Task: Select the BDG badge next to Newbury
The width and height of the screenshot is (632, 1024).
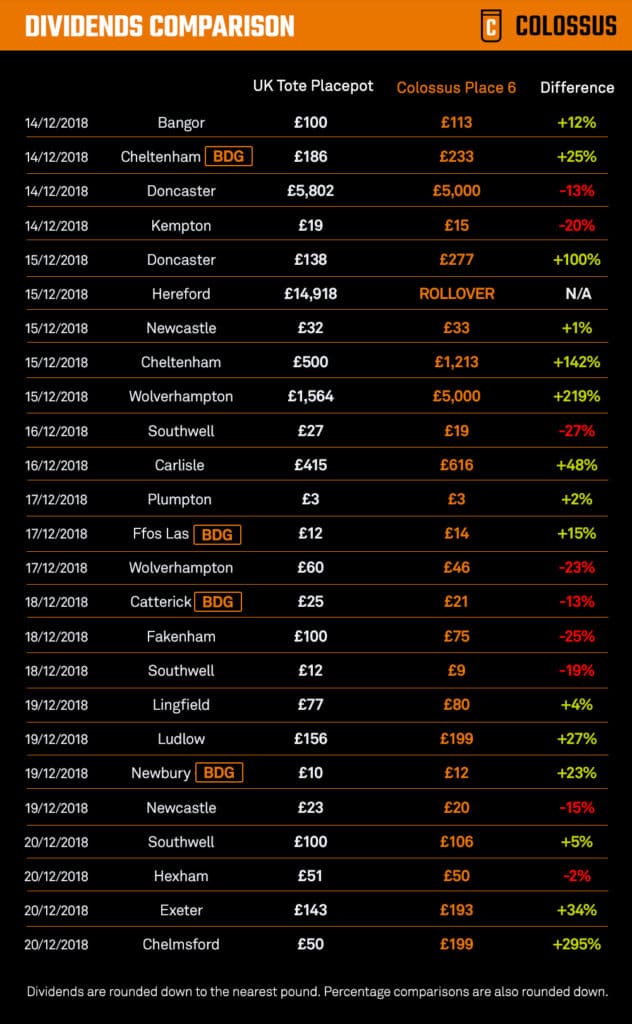Action: pos(219,773)
